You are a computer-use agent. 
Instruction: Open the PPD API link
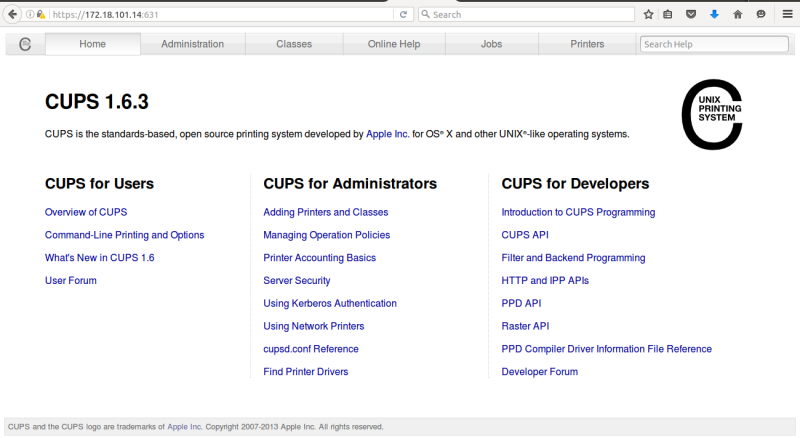coord(521,303)
